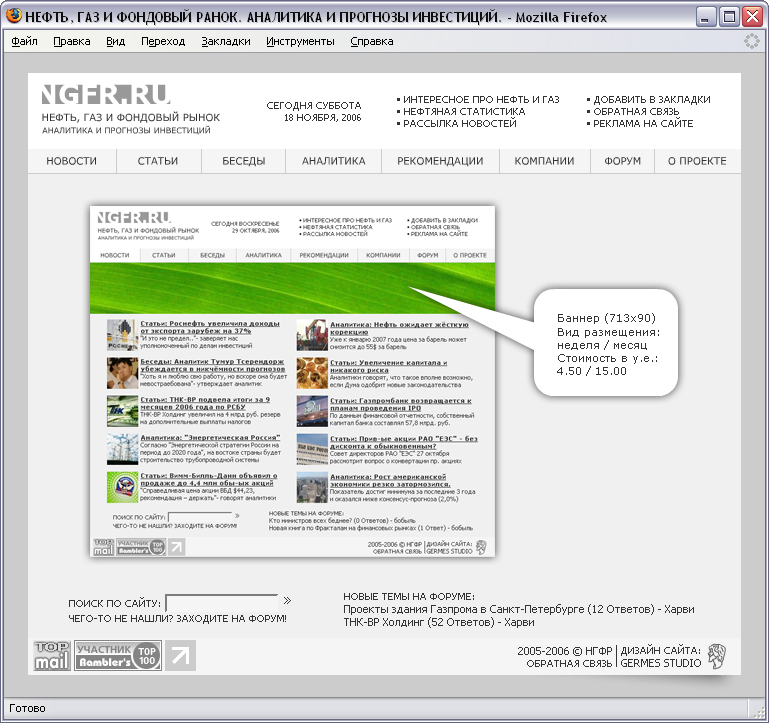Open the Закладки menu
Image resolution: width=769 pixels, height=723 pixels.
coord(226,41)
